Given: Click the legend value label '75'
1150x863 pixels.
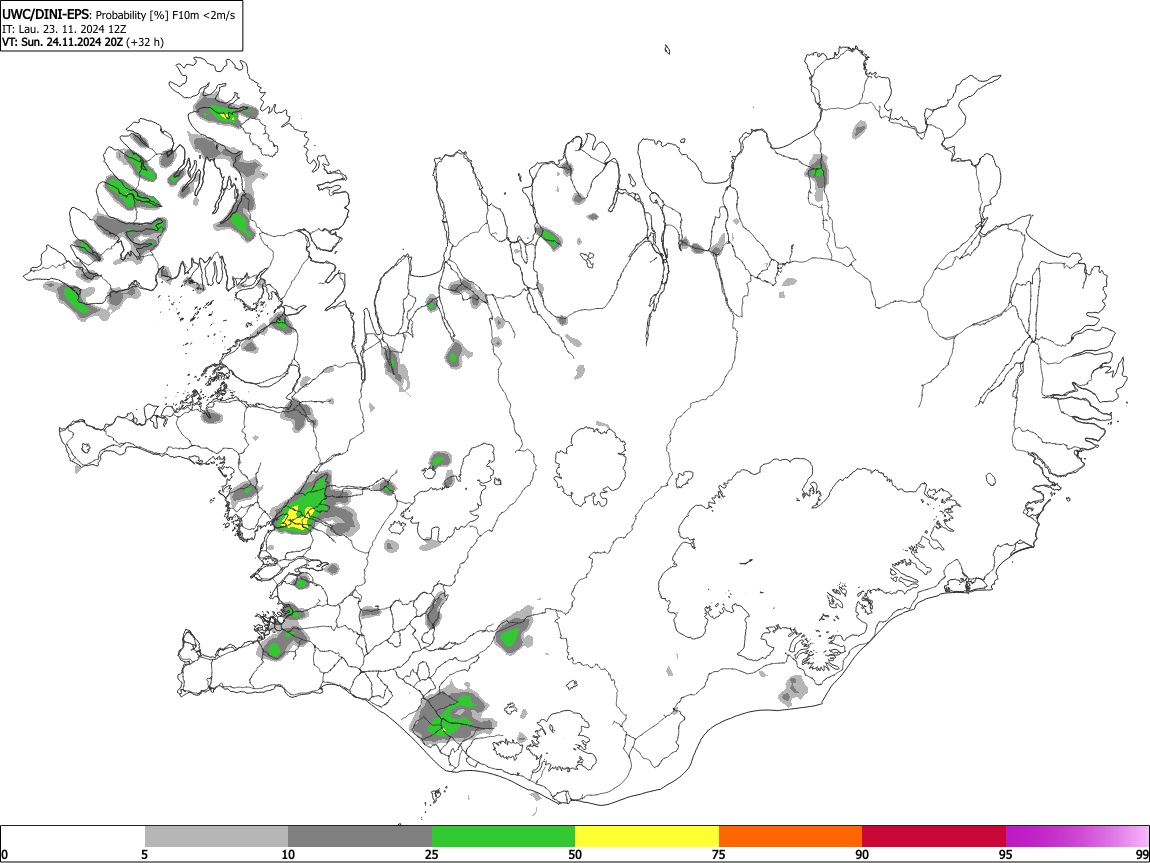Looking at the screenshot, I should click(x=719, y=854).
